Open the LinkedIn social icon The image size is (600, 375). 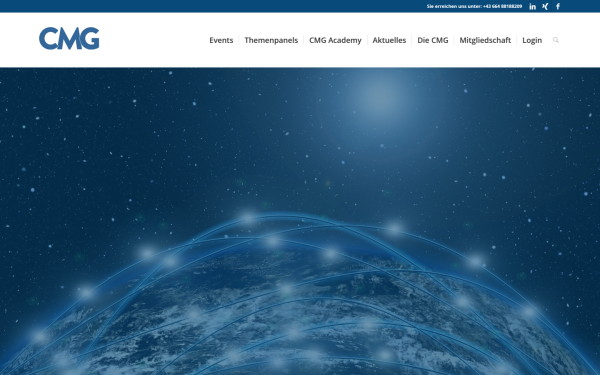click(532, 7)
